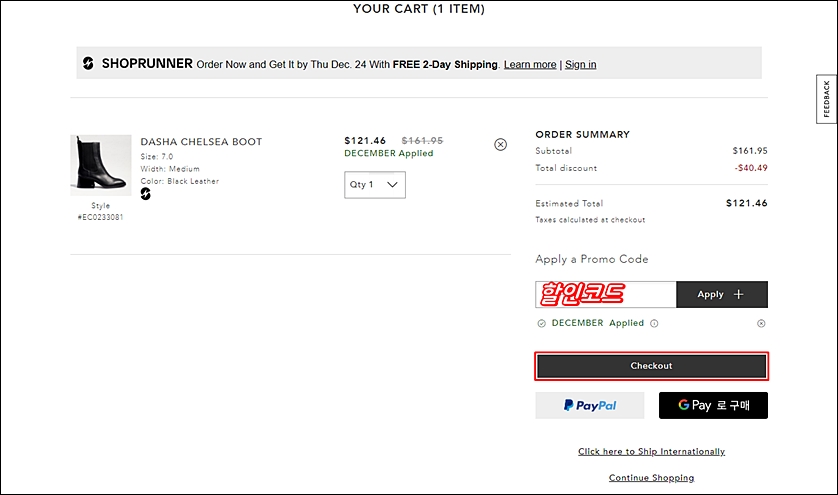The image size is (838, 495).
Task: Click the Width: Medium text
Action: click(x=170, y=169)
